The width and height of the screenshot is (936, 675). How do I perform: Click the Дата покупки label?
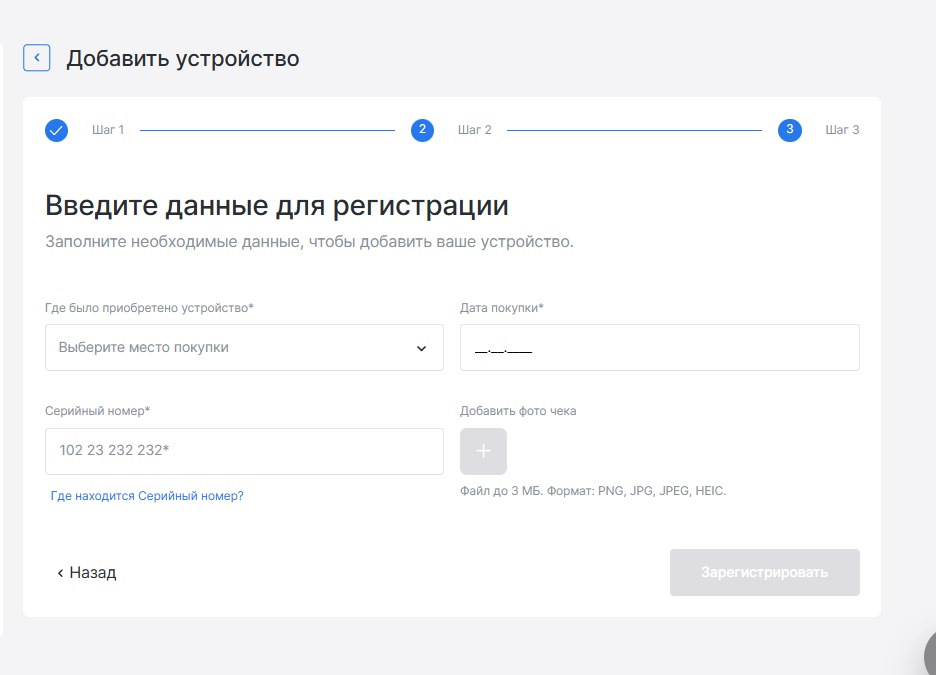pos(501,308)
